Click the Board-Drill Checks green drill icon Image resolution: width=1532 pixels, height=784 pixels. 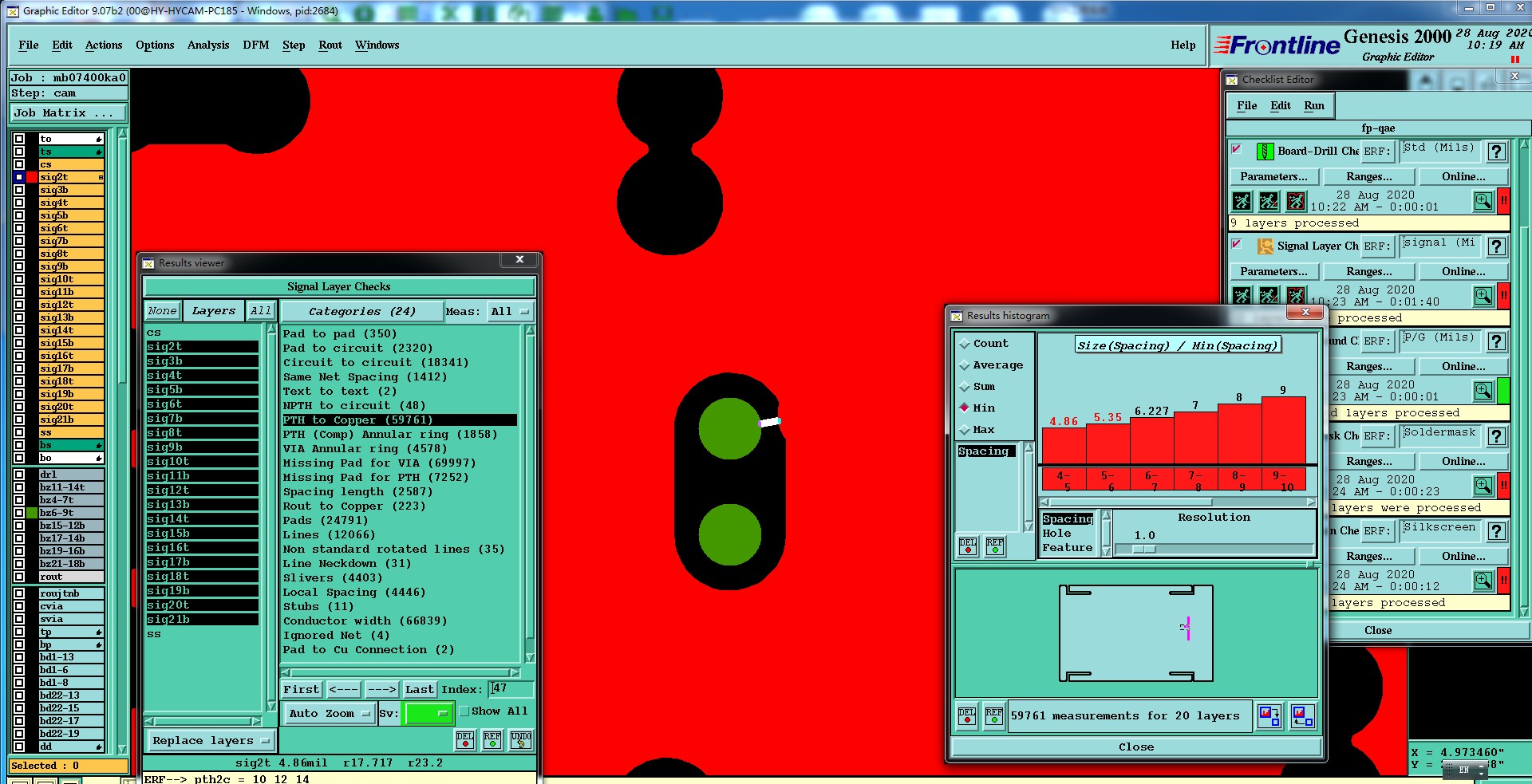1265,152
